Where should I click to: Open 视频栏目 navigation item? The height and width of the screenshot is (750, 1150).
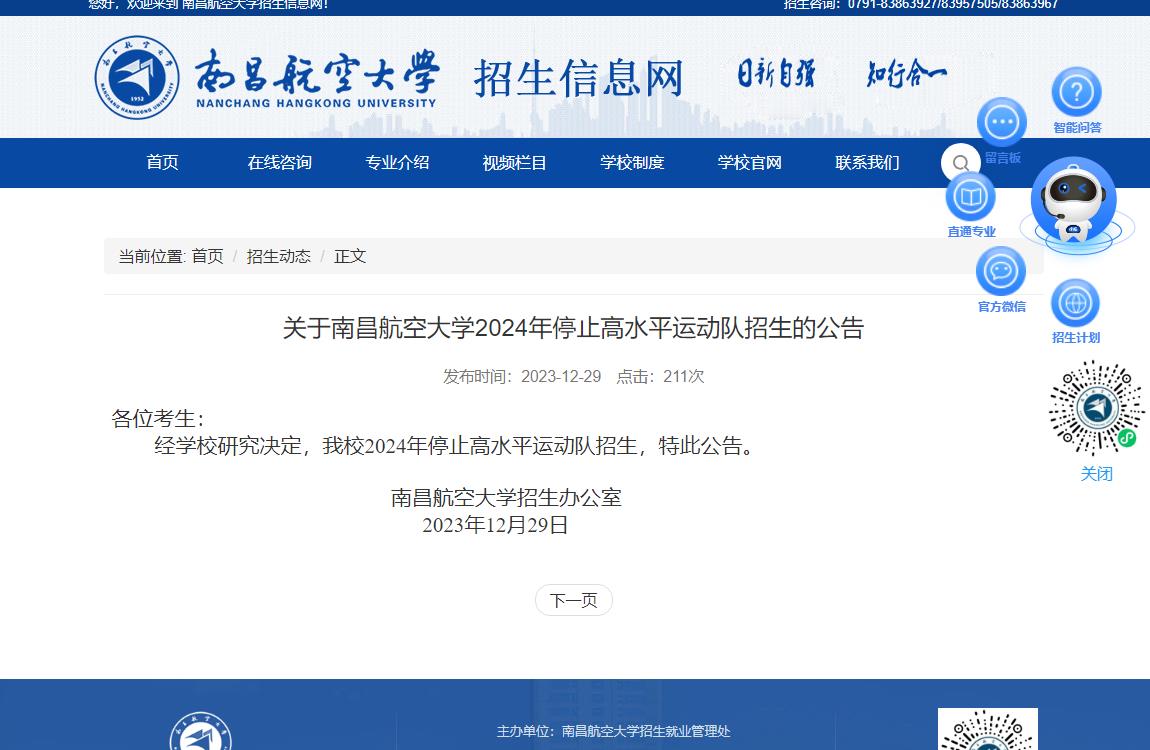click(514, 162)
